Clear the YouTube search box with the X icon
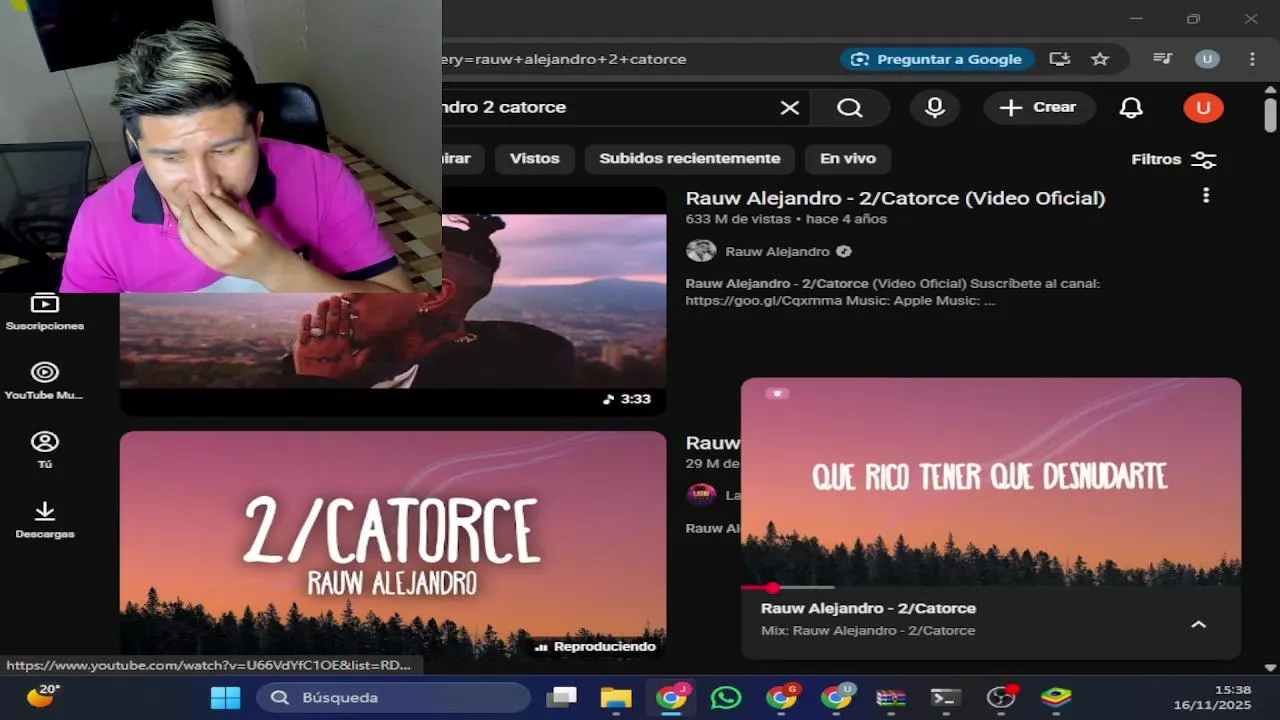The height and width of the screenshot is (720, 1280). (790, 108)
